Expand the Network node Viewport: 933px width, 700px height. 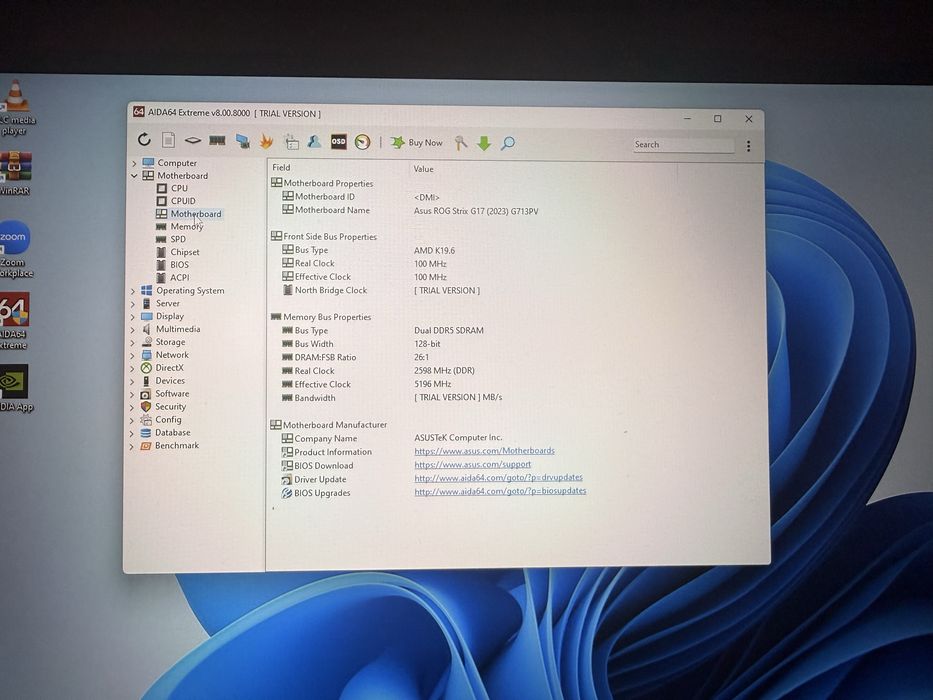pos(133,355)
